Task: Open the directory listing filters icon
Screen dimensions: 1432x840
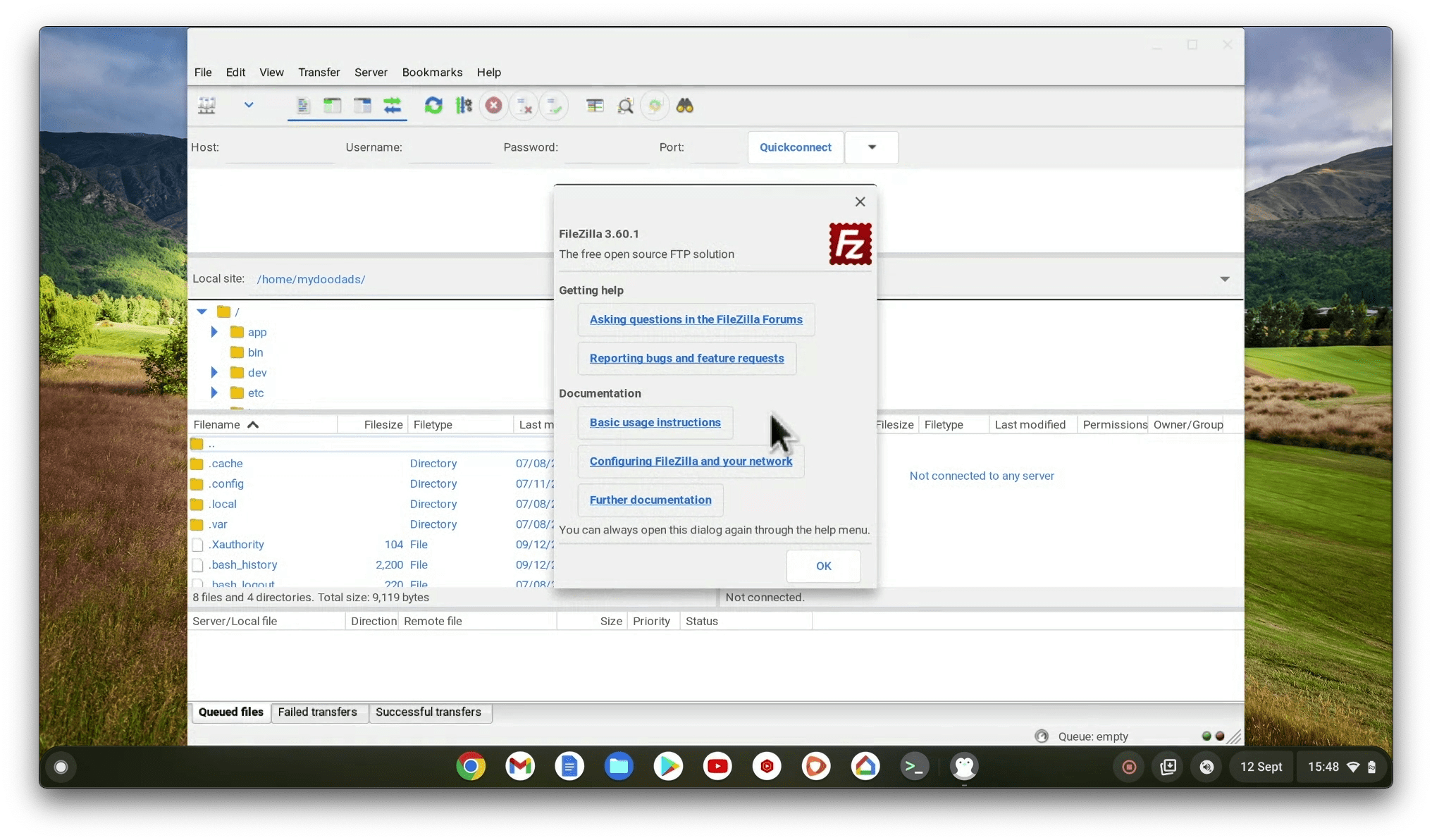Action: pyautogui.click(x=595, y=106)
